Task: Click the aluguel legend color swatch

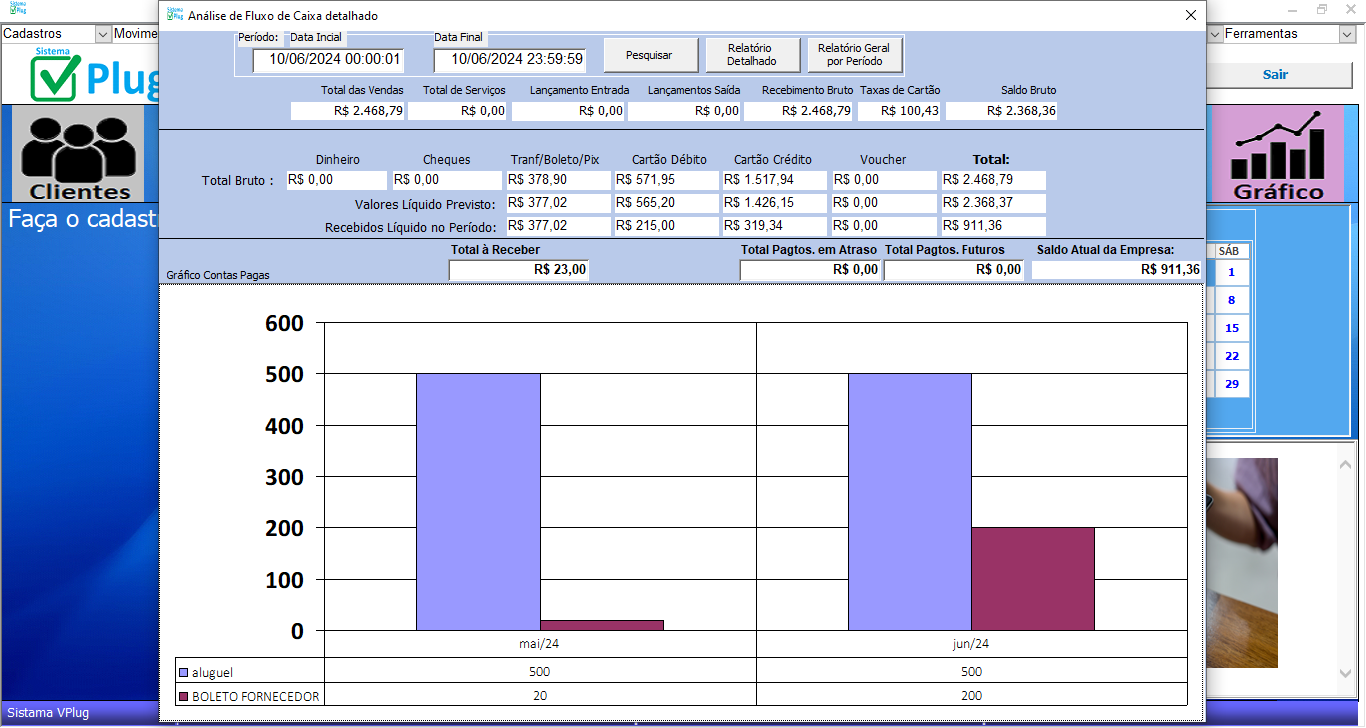Action: 184,672
